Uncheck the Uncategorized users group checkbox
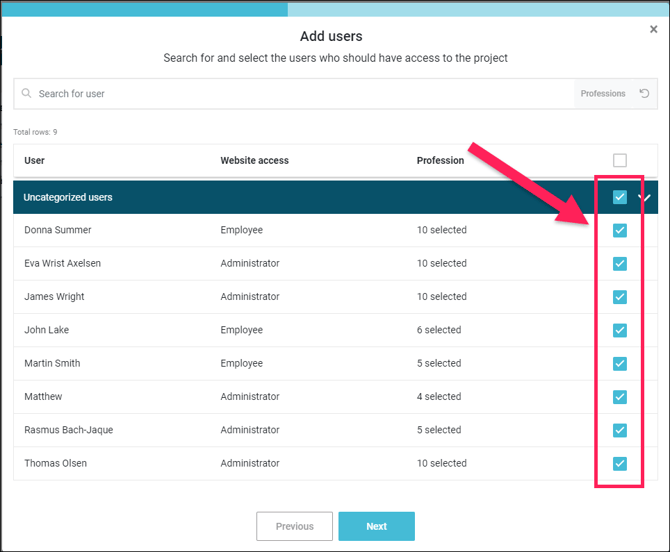The height and width of the screenshot is (552, 670). click(x=620, y=197)
